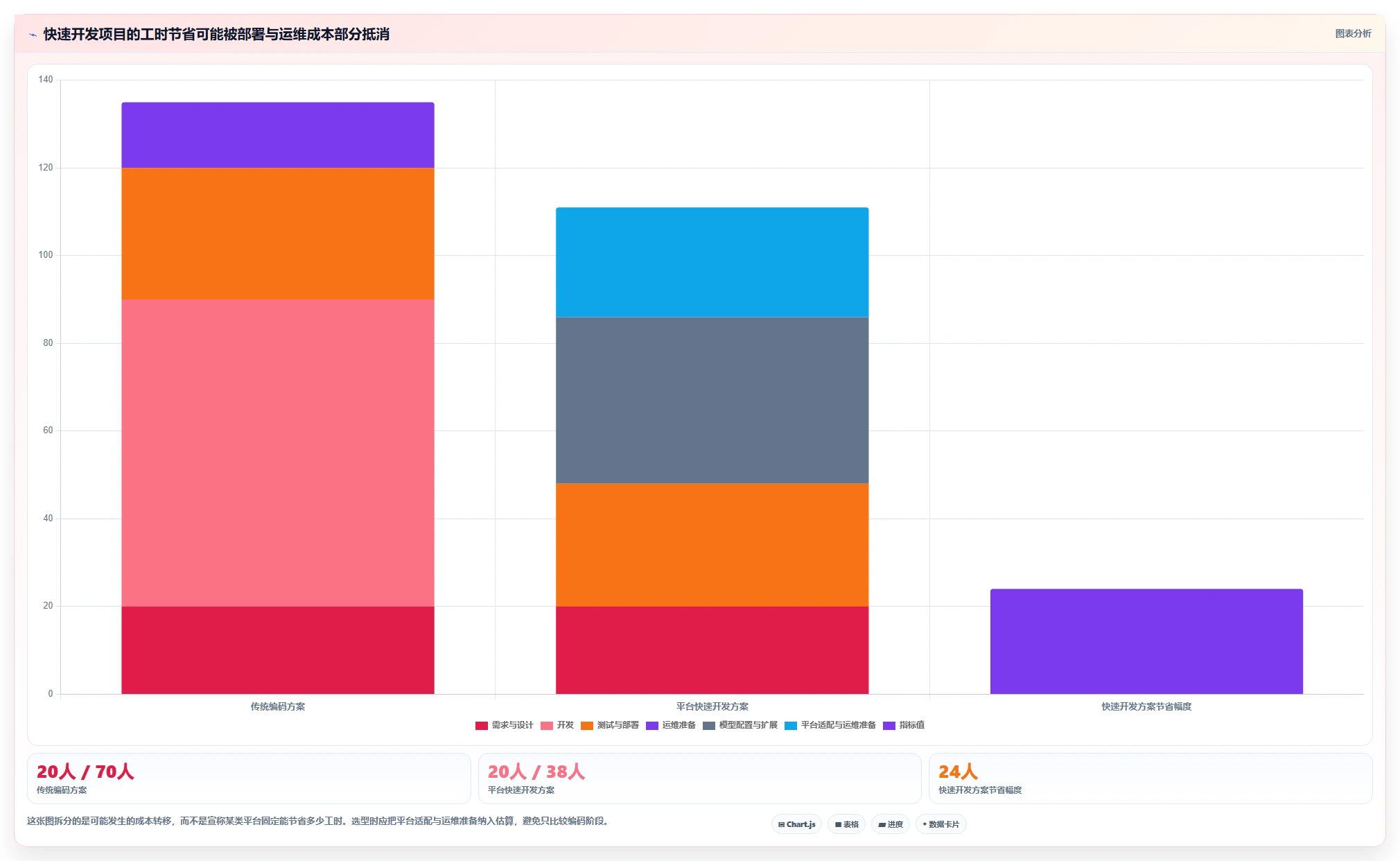Toggle 运维准备 in the chart legend
Viewport: 1400px width, 861px height.
click(671, 725)
